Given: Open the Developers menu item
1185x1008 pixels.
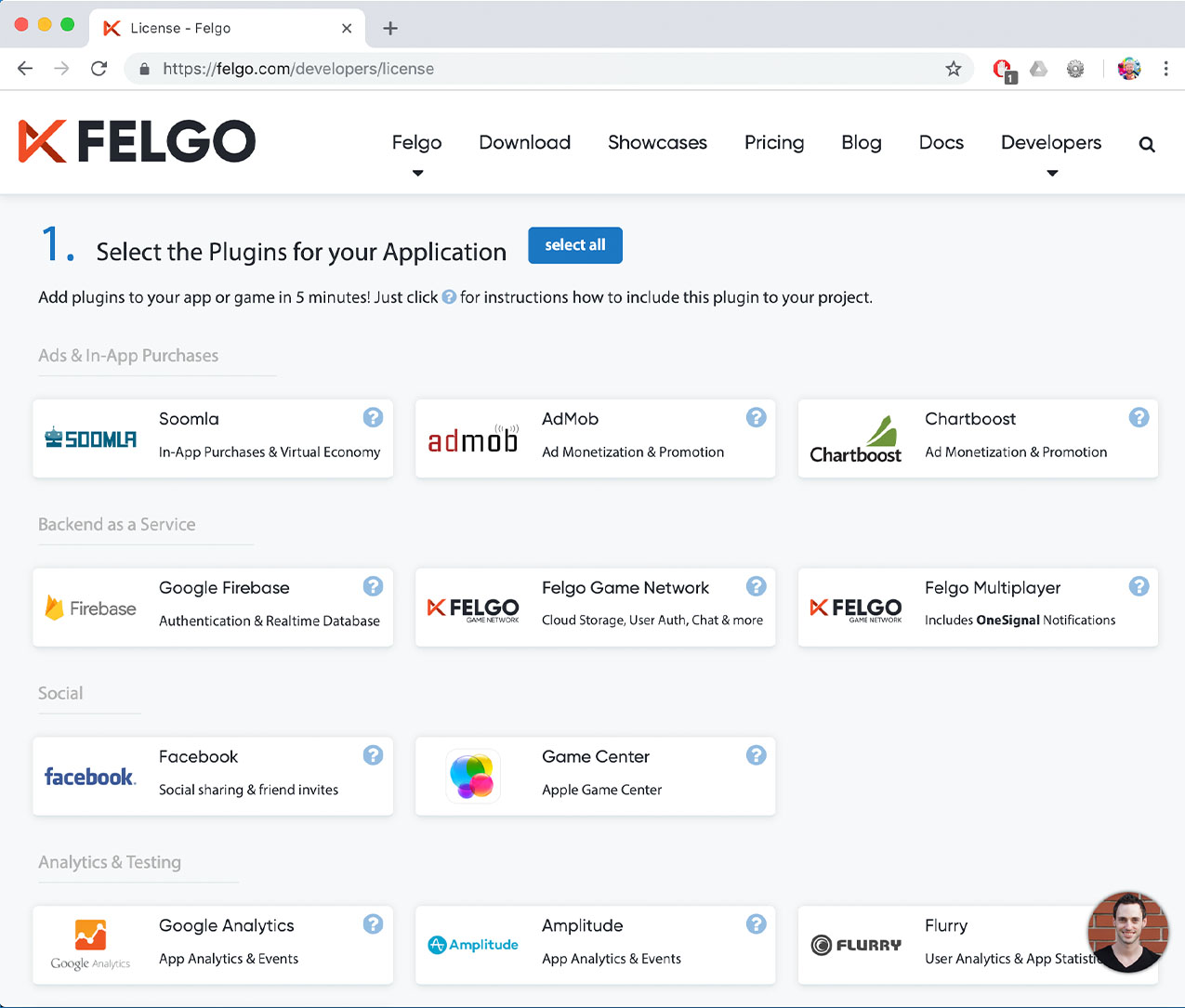Looking at the screenshot, I should click(x=1051, y=142).
